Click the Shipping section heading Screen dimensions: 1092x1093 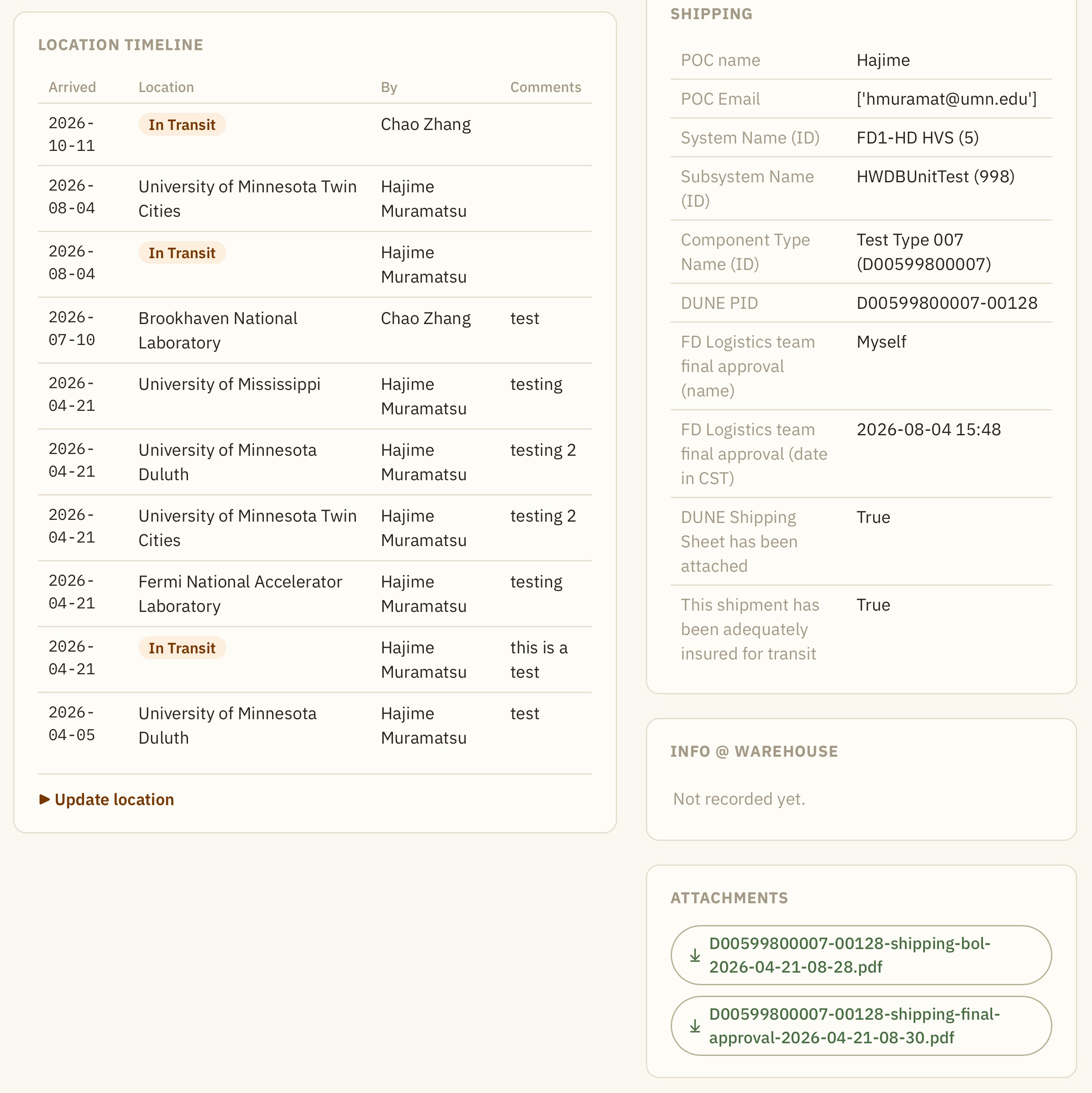[x=711, y=14]
